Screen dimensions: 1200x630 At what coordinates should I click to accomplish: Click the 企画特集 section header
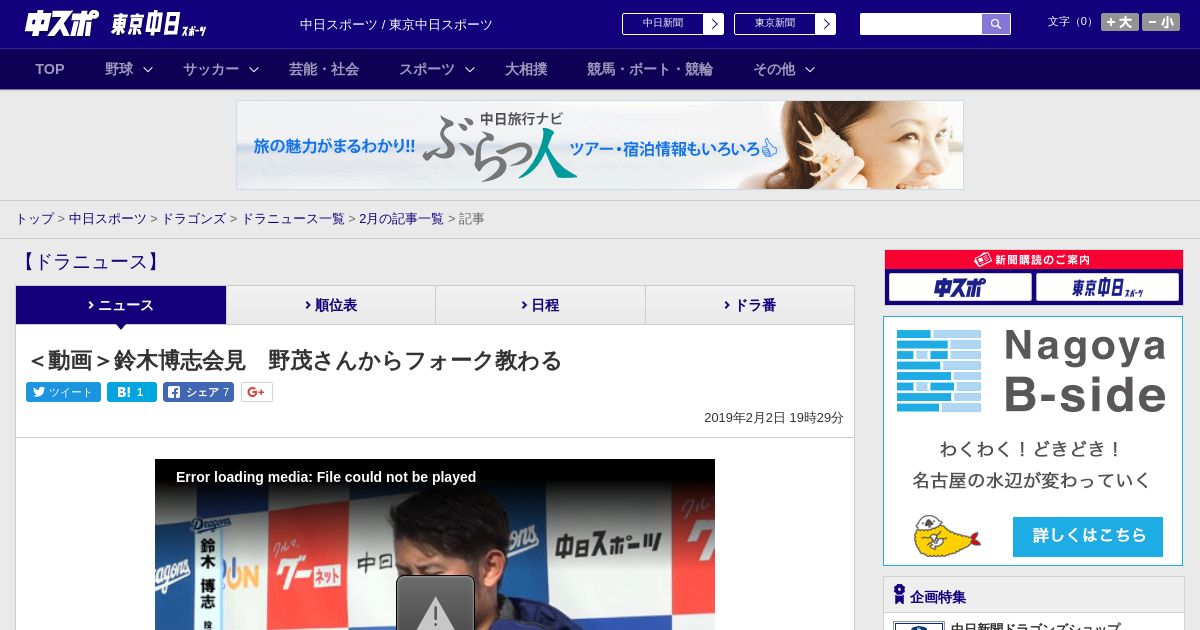pos(1033,596)
